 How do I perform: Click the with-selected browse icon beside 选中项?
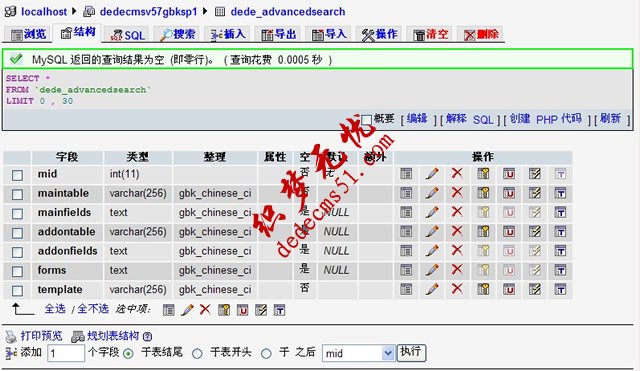click(x=169, y=310)
